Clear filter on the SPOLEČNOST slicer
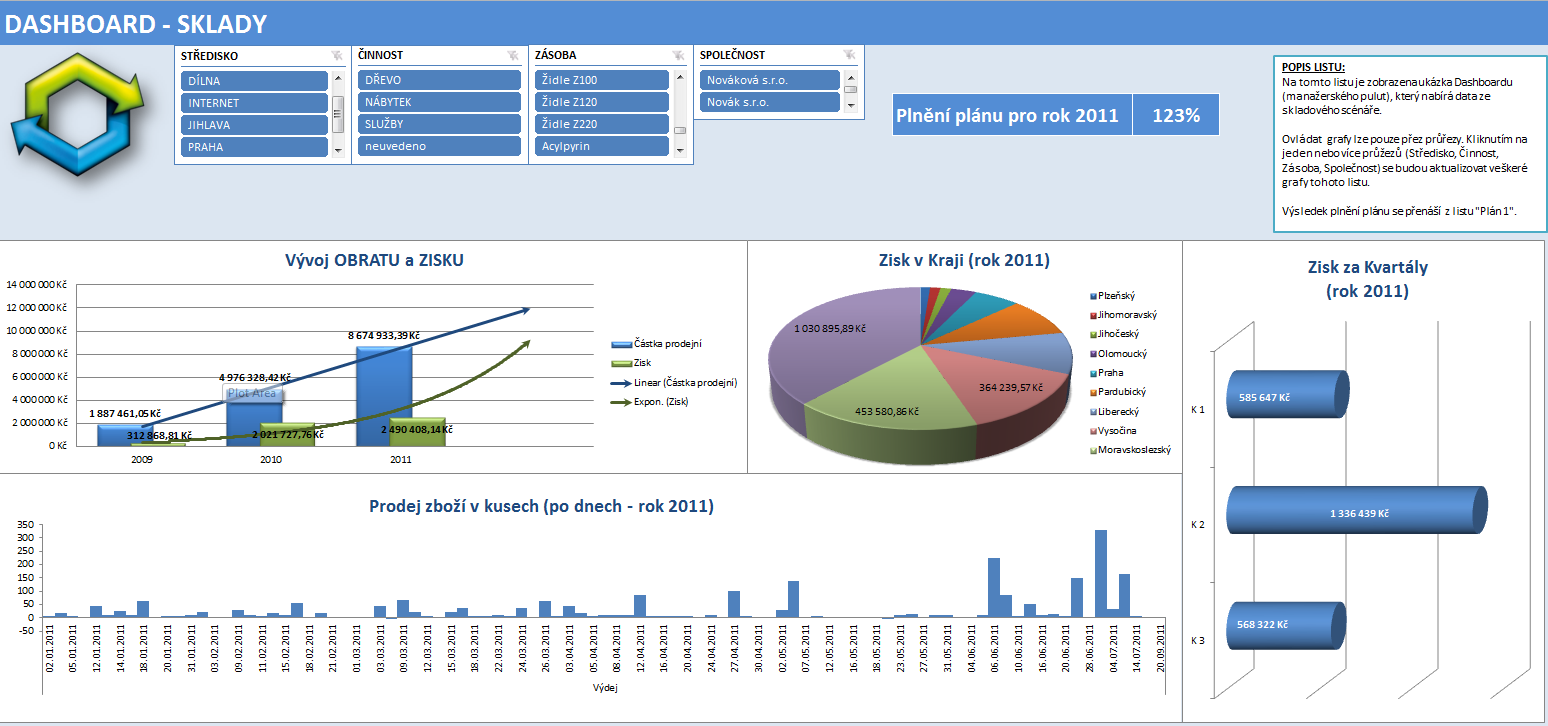Viewport: 1548px width, 726px height. [849, 56]
